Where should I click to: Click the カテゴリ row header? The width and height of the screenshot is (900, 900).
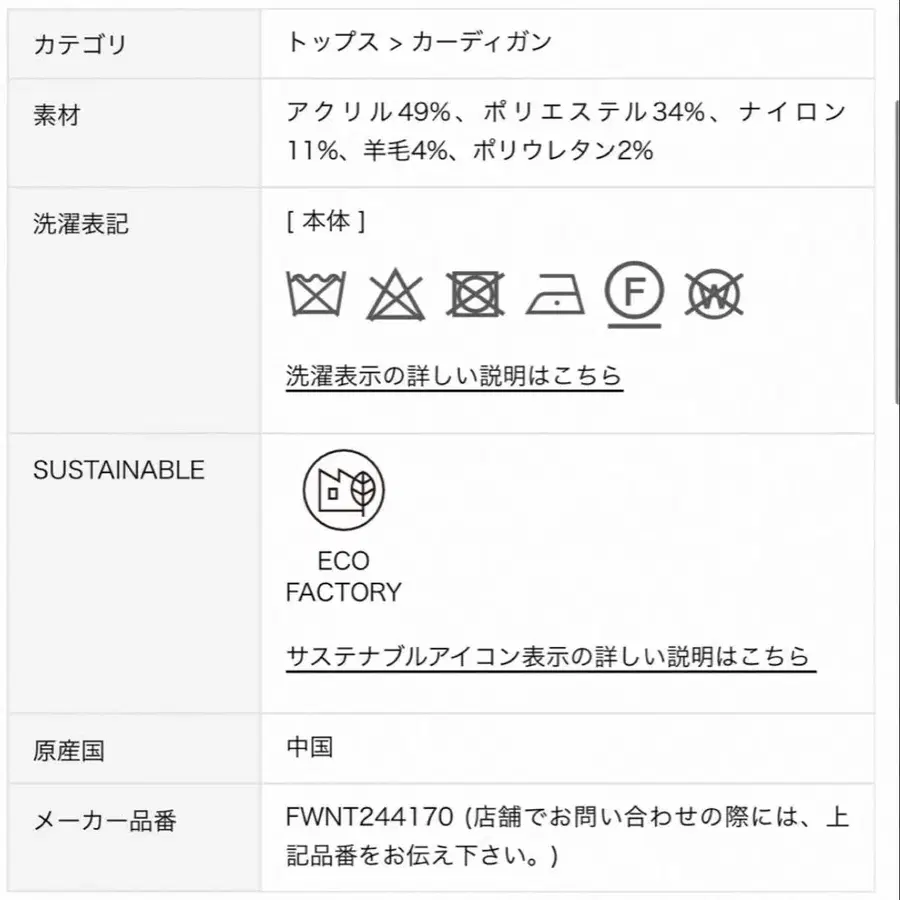click(81, 44)
